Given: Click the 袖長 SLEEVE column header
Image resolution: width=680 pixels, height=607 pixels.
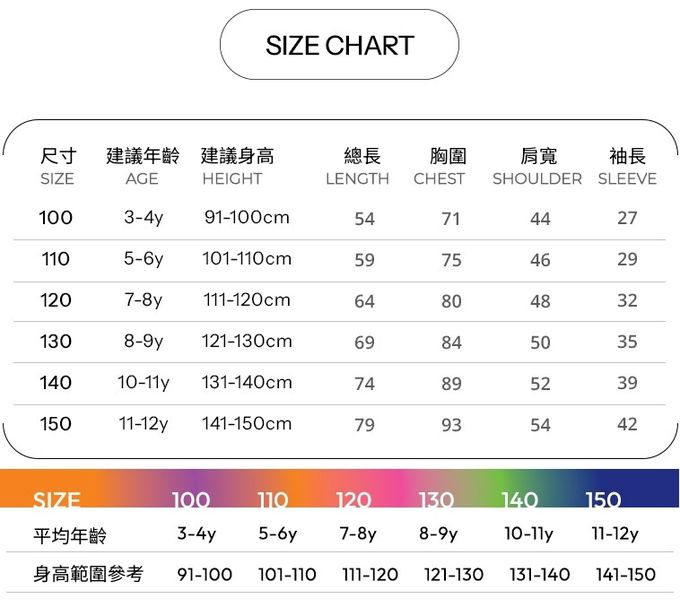Looking at the screenshot, I should [x=627, y=167].
